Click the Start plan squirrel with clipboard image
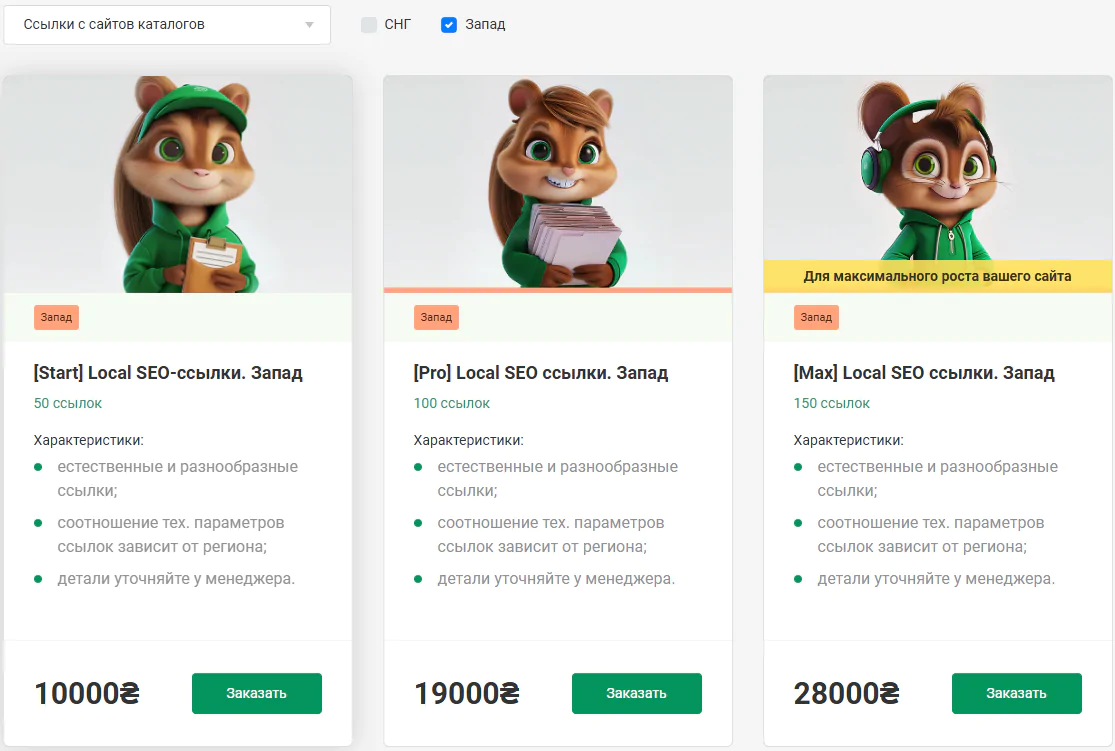Viewport: 1115px width, 751px height. click(178, 184)
